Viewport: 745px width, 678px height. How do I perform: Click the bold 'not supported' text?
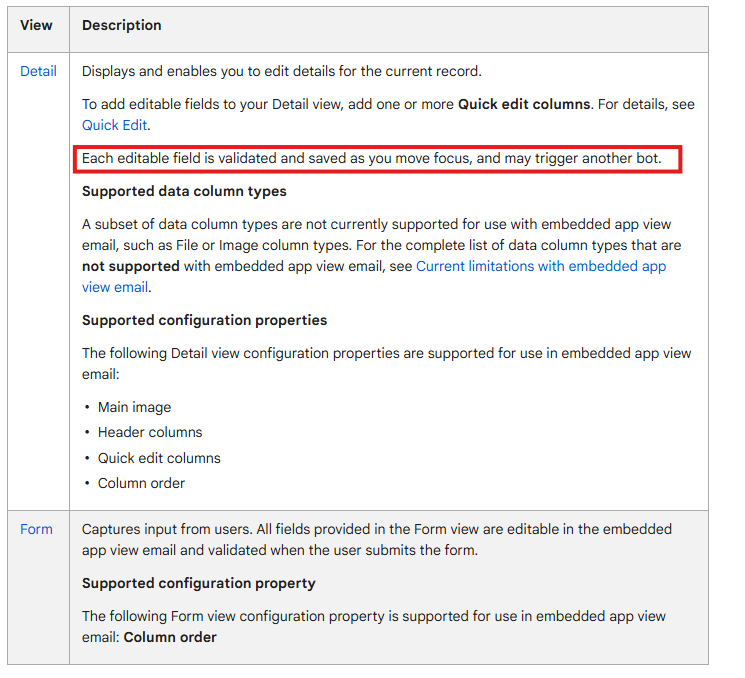(131, 267)
